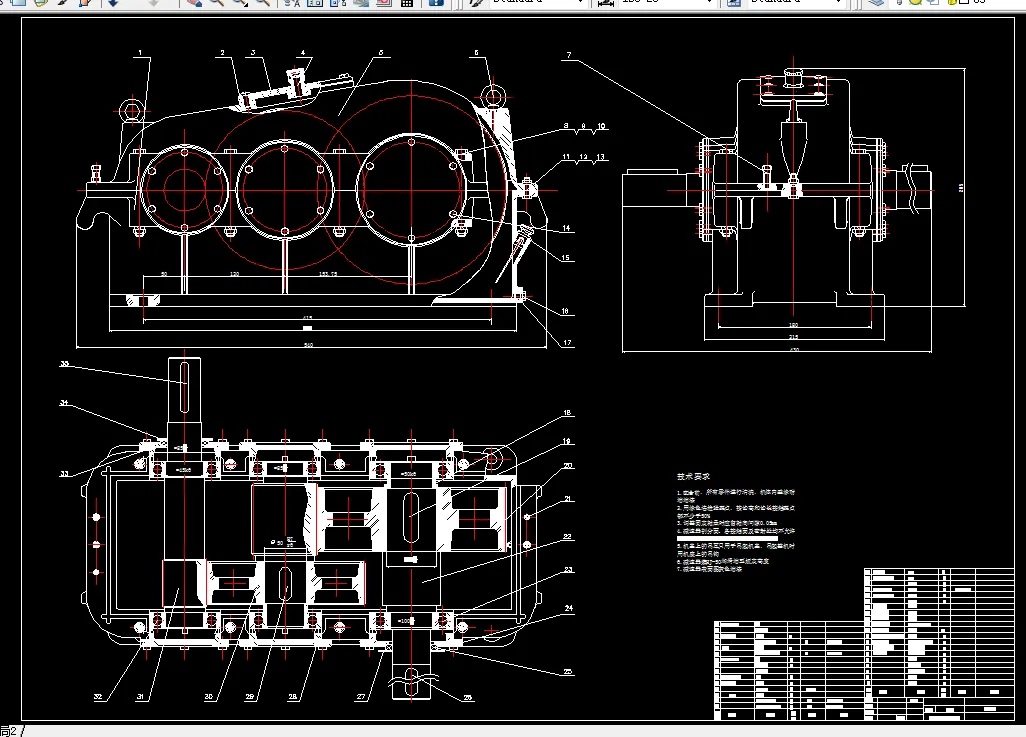Screen dimensions: 1026x737
Task: Select part callout number 4
Action: [x=303, y=53]
